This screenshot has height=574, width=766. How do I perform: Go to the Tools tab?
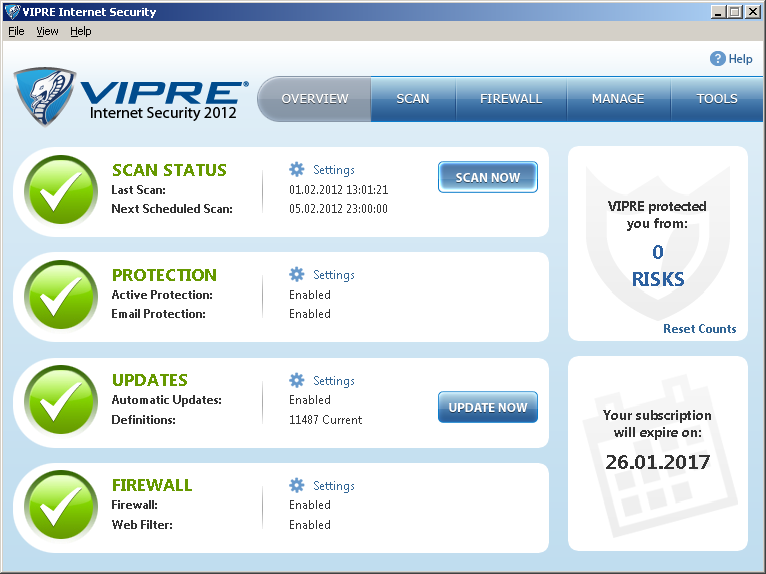click(x=717, y=99)
